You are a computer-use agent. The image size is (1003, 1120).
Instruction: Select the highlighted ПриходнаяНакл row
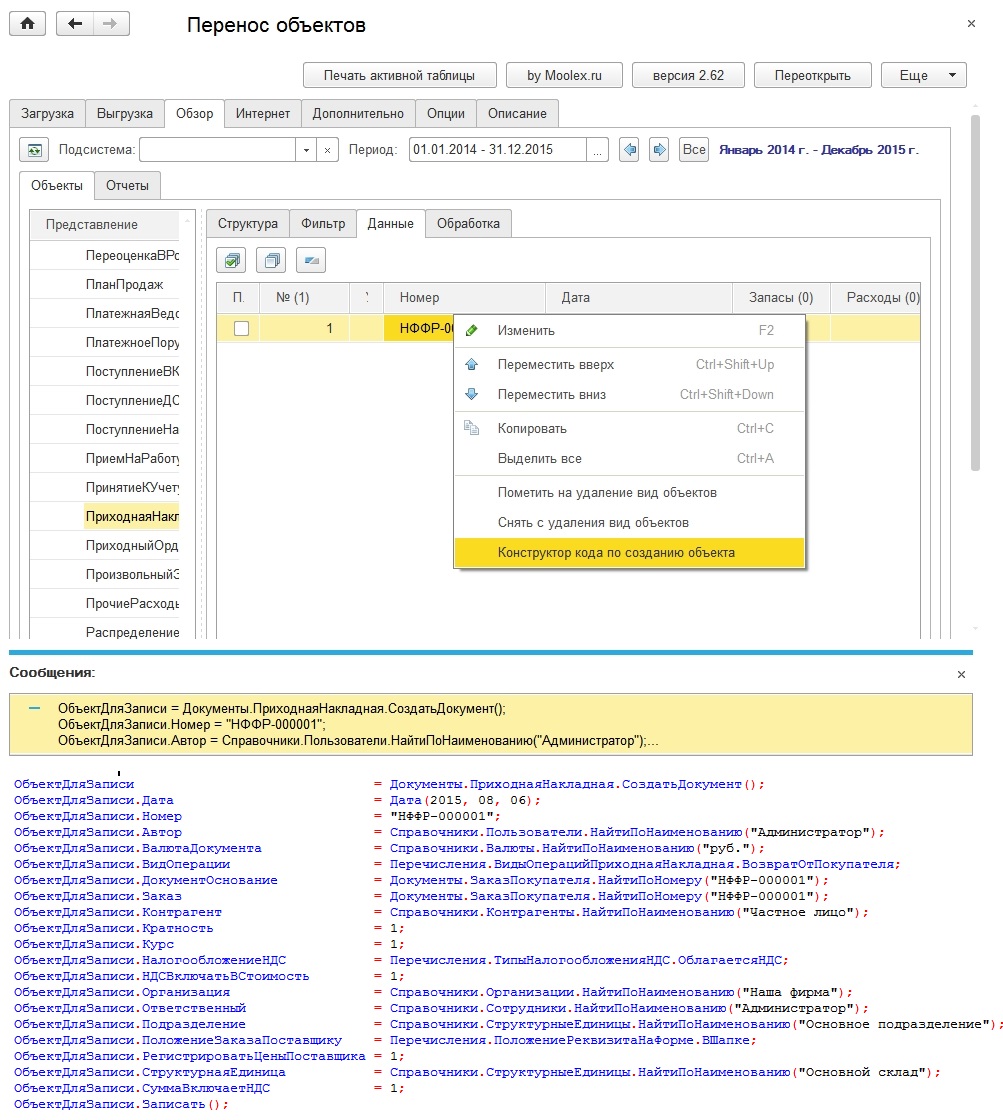[x=105, y=516]
